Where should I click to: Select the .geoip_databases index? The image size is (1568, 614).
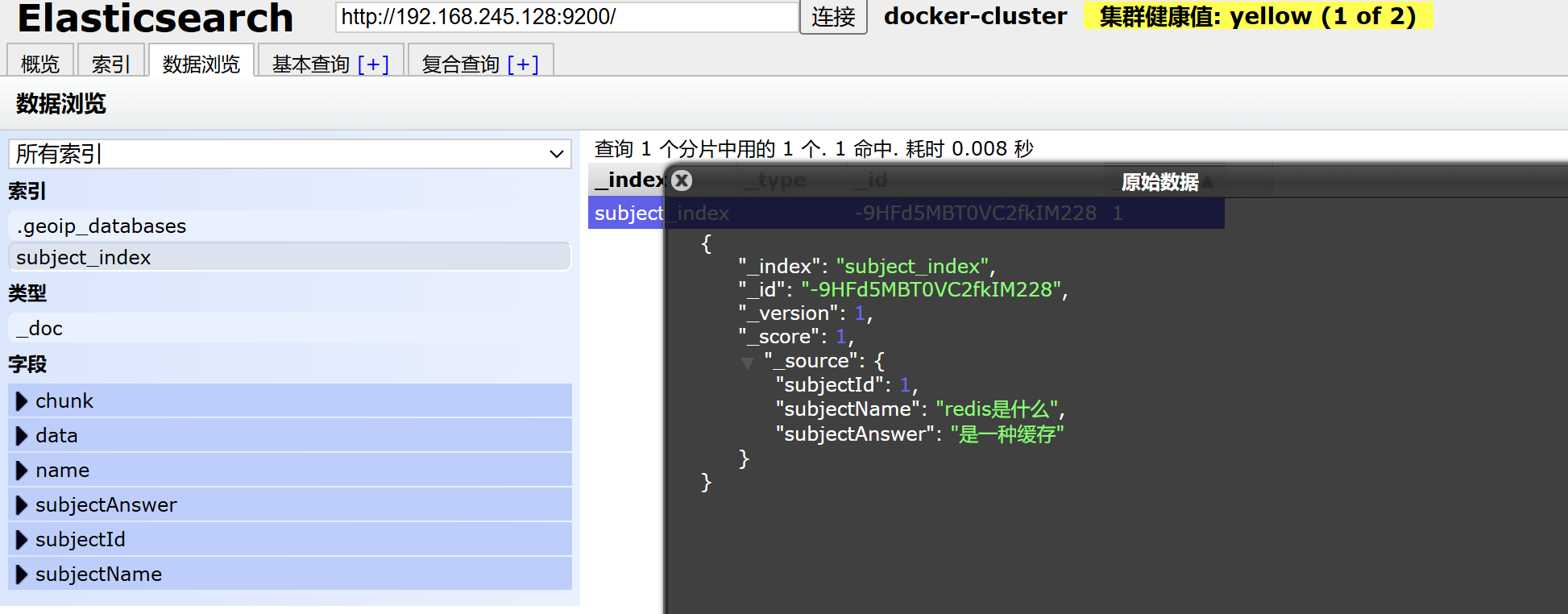coord(290,226)
